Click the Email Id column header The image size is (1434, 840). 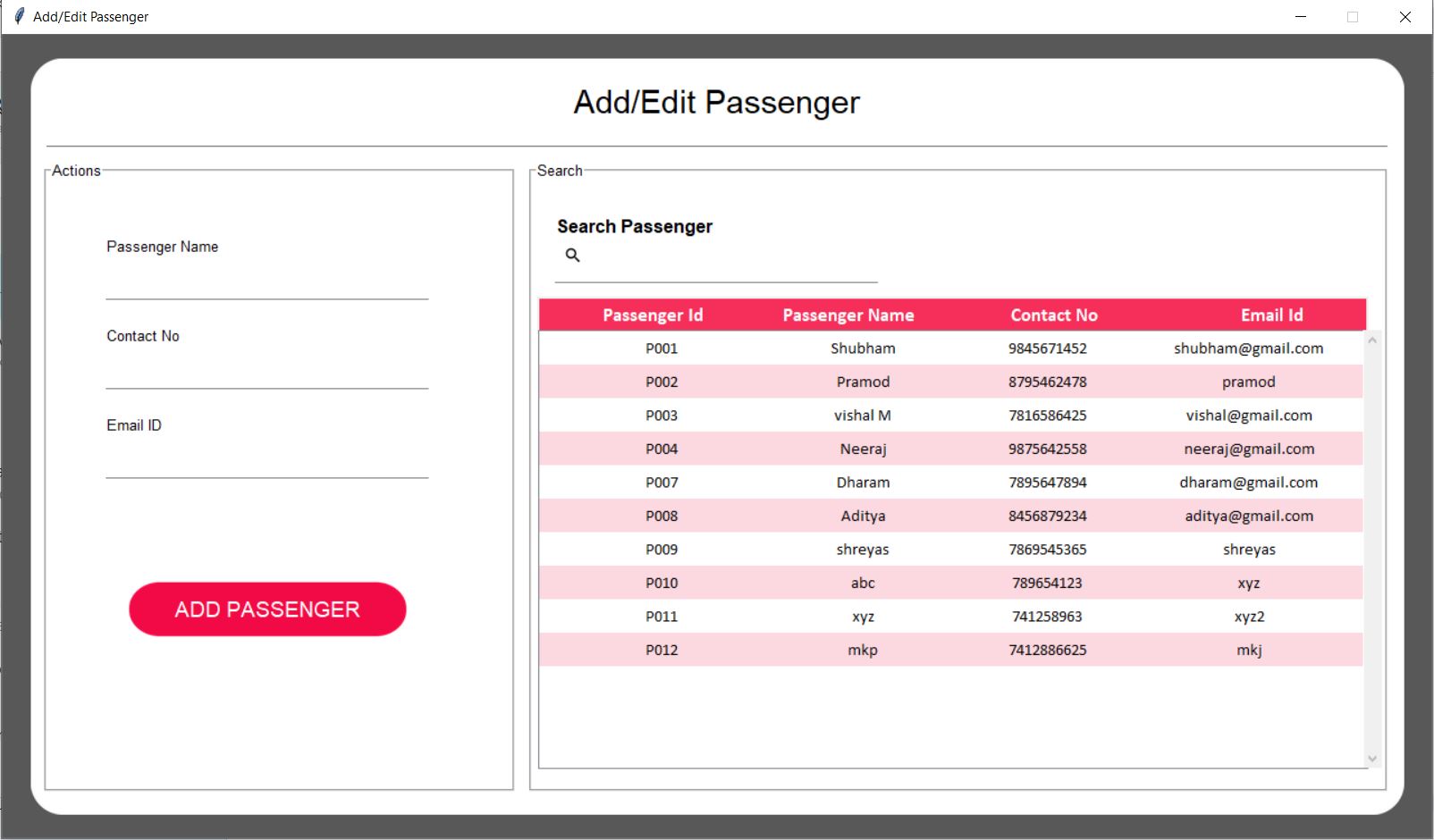[x=1270, y=315]
